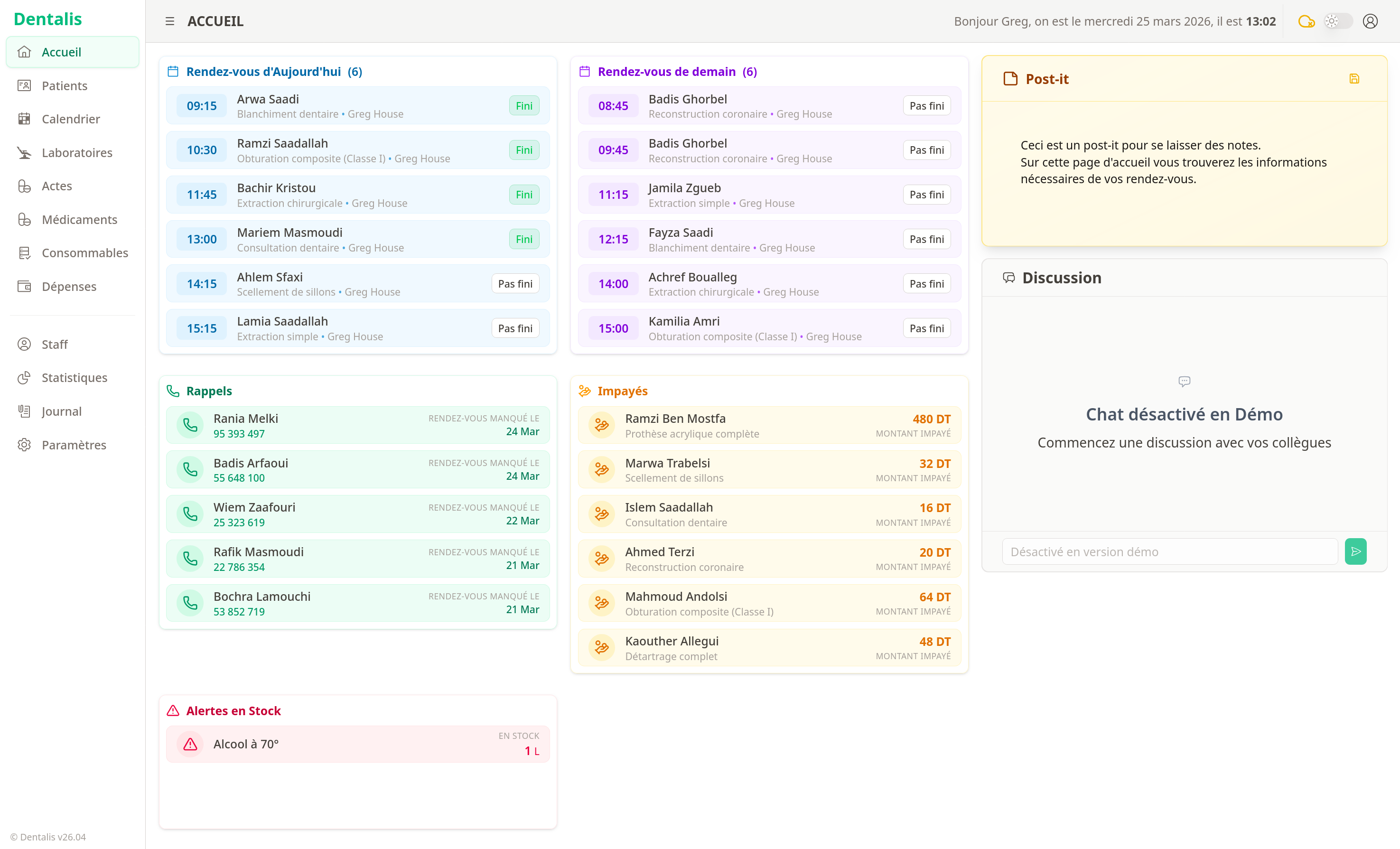Open the user account profile icon
Viewport: 1400px width, 849px height.
coord(1370,22)
